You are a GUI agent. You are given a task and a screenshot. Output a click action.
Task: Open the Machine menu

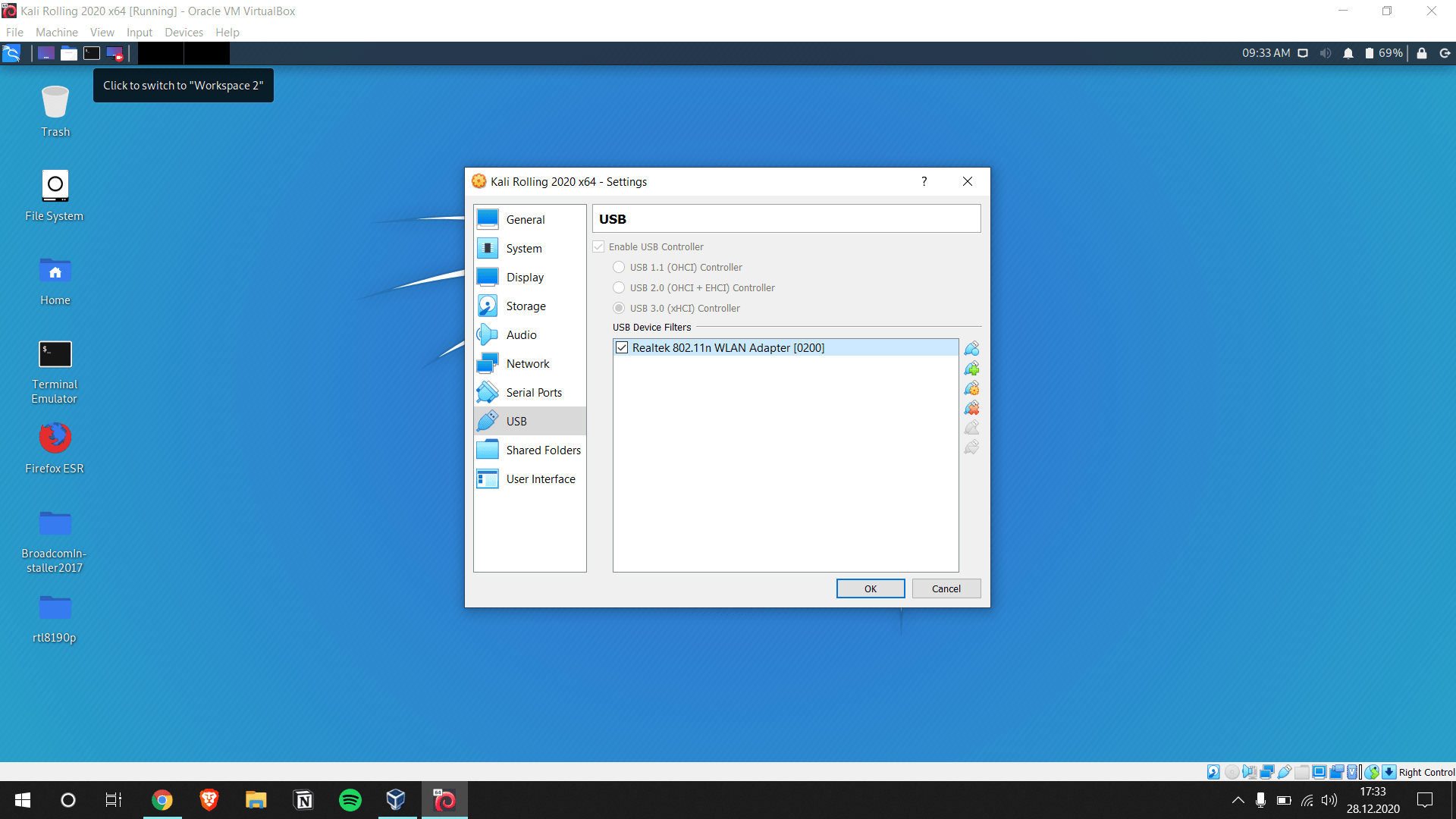coord(56,32)
